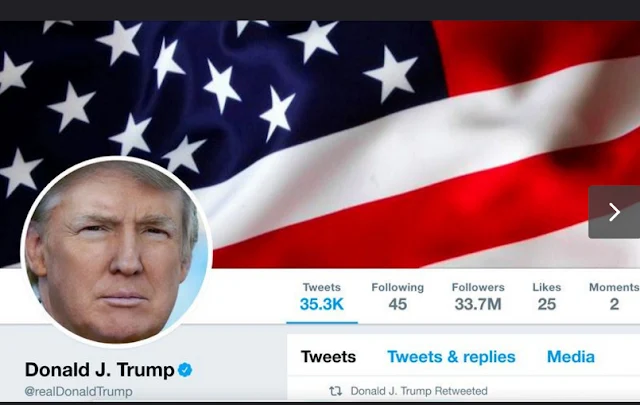
Task: Open the circular profile photo
Action: 116,251
